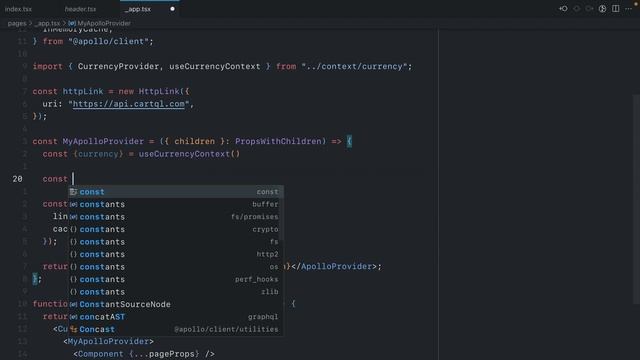Click the useCurrencyContext() call on currency line
640x360 pixels.
[189, 154]
